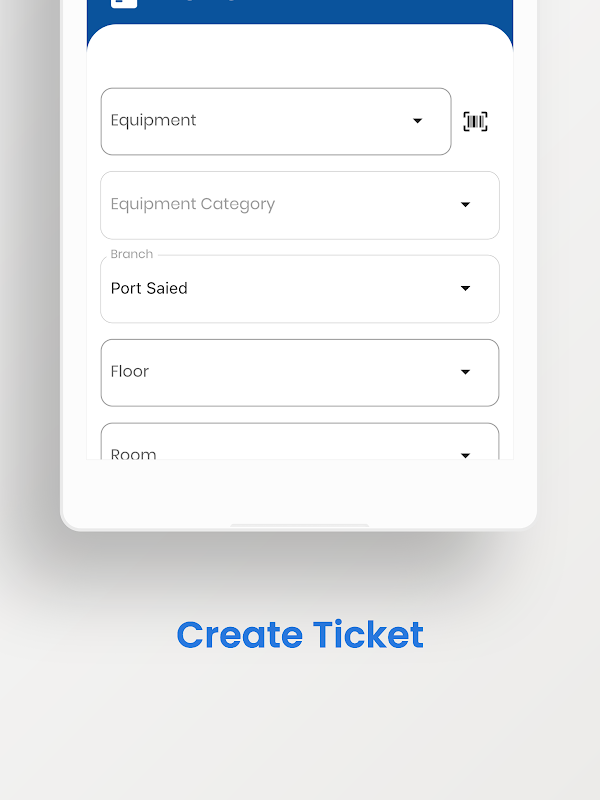Click the Create Ticket caption text
This screenshot has height=800, width=600.
click(x=300, y=635)
